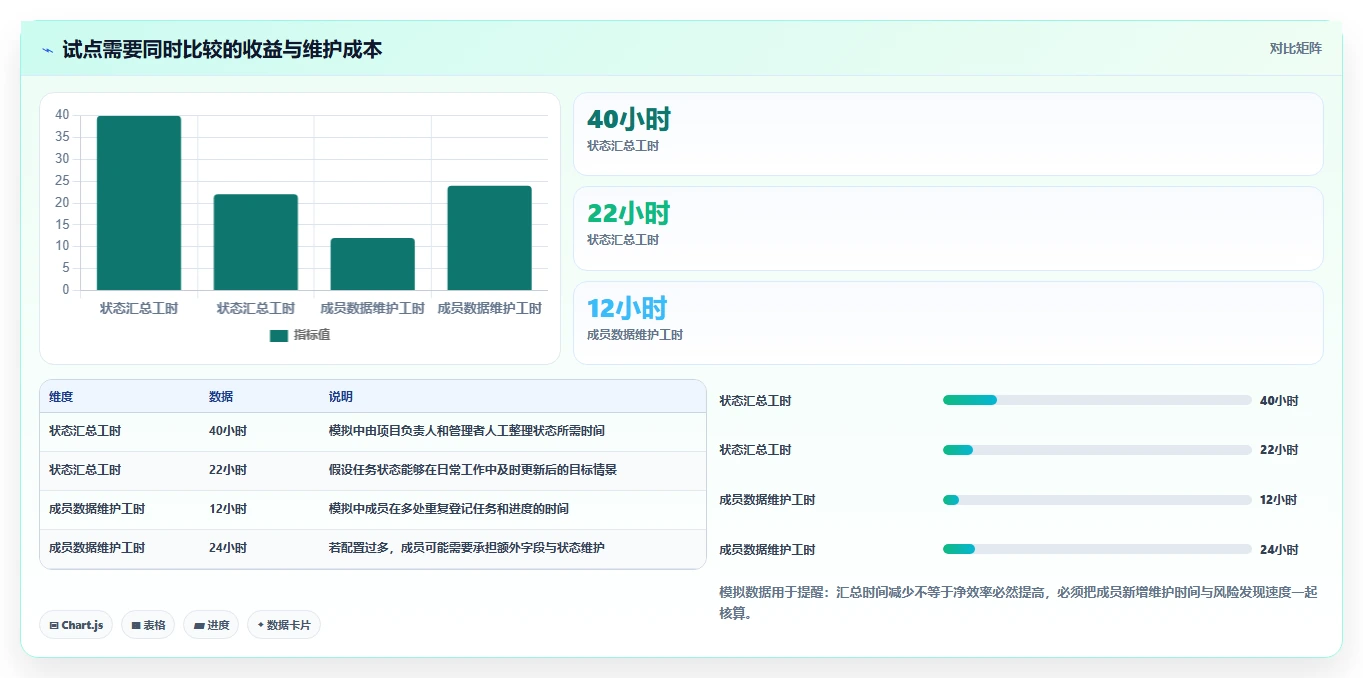
Task: Click the lightning icon beside the page title
Action: (47, 50)
